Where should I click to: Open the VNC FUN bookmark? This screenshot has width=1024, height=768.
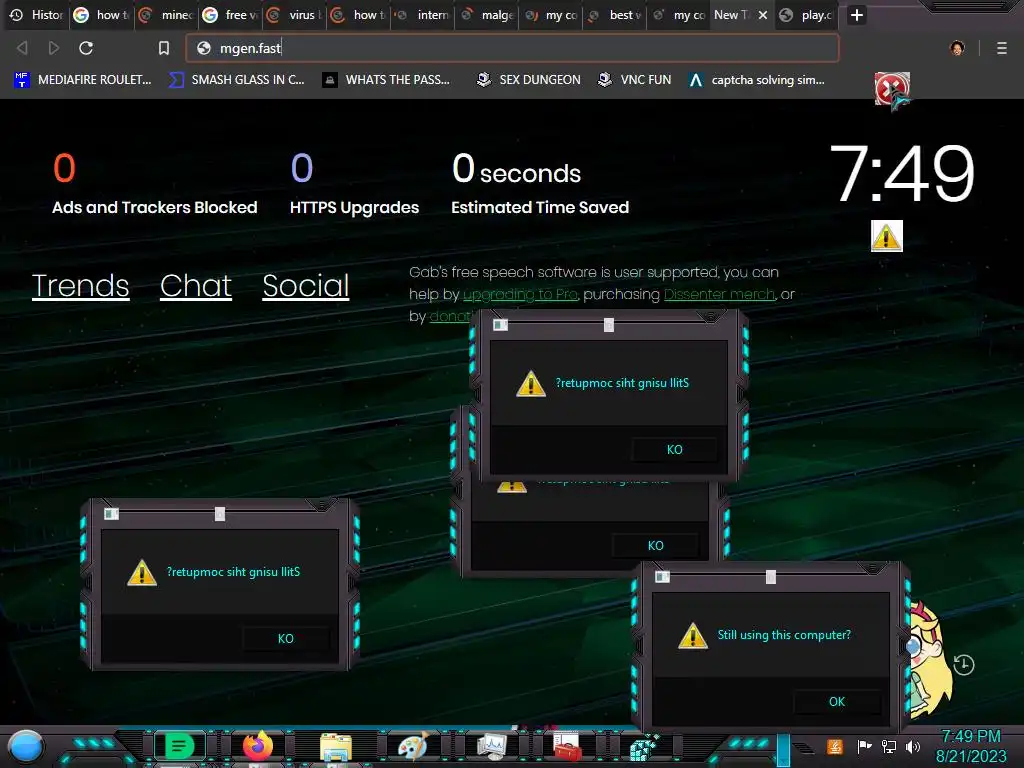pyautogui.click(x=635, y=80)
